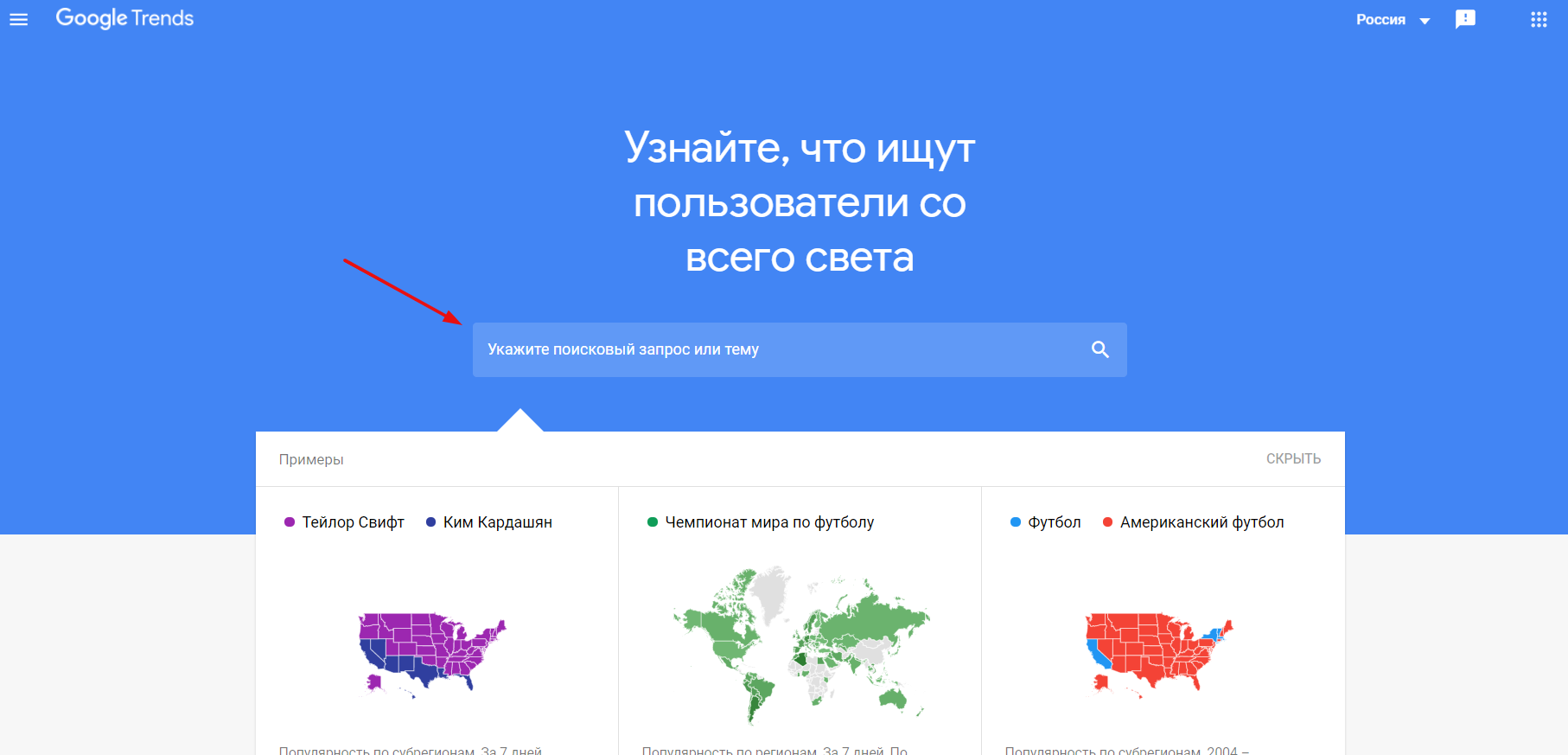Open the Тейлор Свифт example term

coord(353,522)
